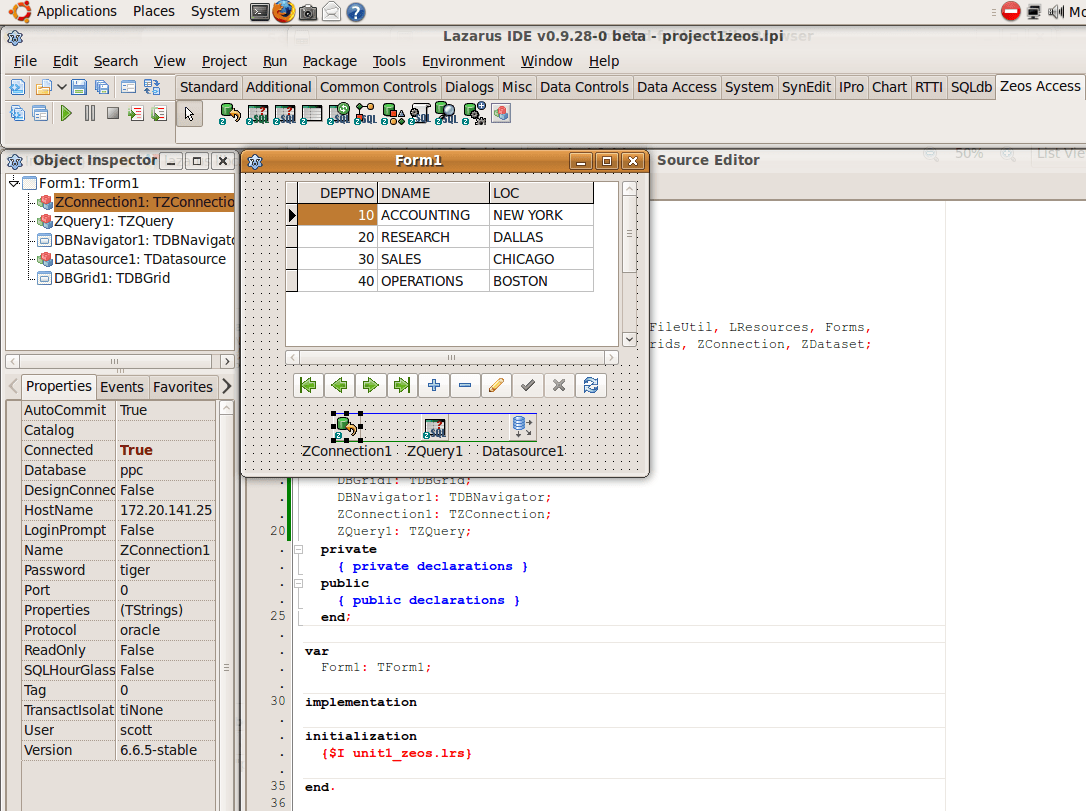
Task: Click navigator Refresh button
Action: [x=591, y=386]
